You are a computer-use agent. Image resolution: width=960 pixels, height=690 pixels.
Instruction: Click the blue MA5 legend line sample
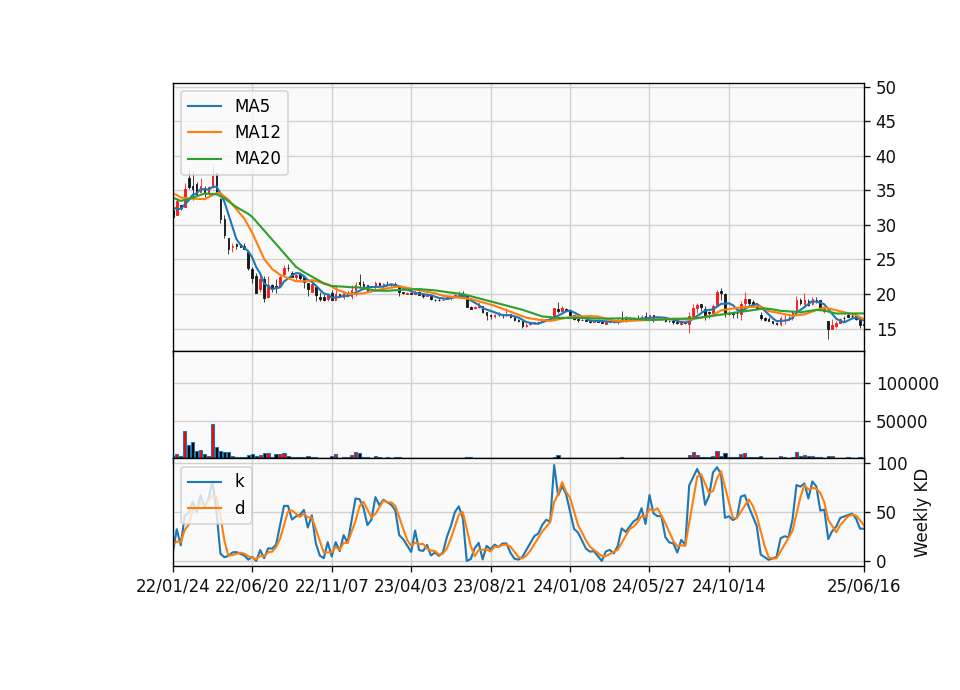click(204, 106)
